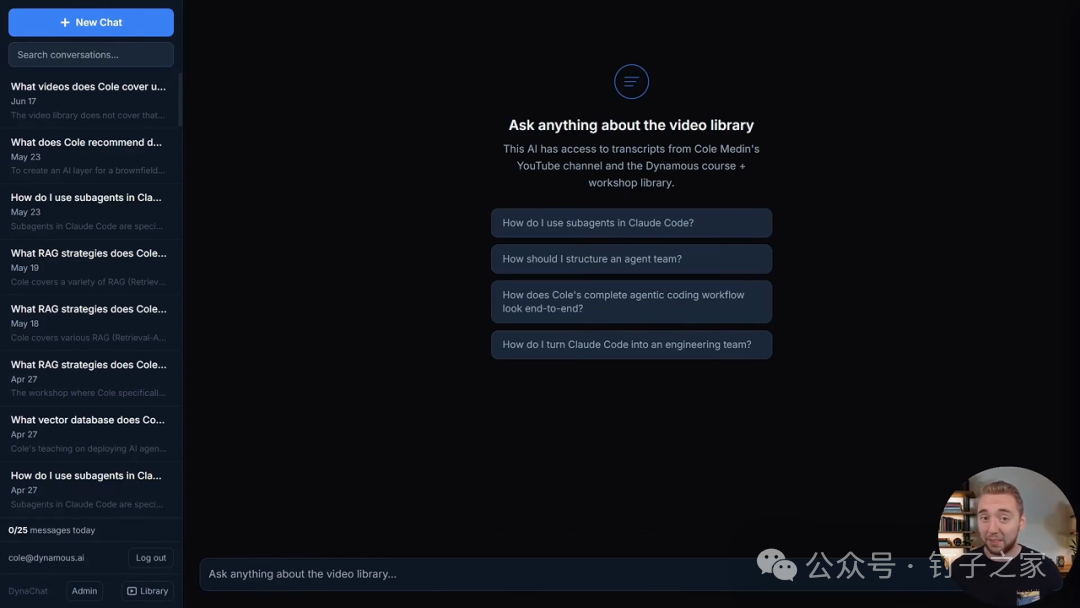The image size is (1080, 608).
Task: Click the 0/25 messages today counter
Action: [52, 530]
